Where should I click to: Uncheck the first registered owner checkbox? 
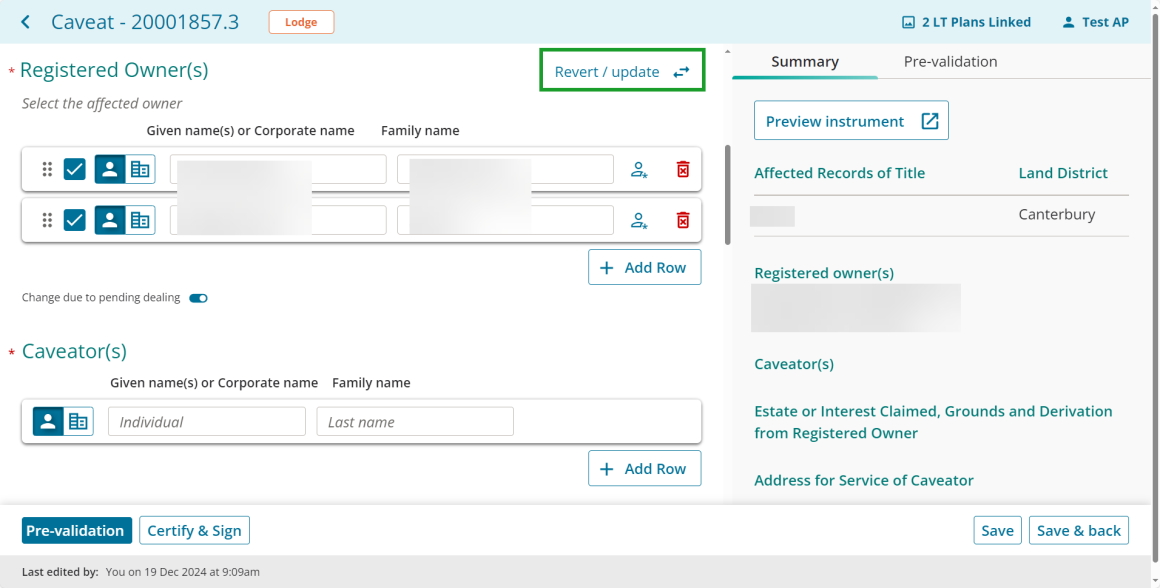[x=75, y=169]
